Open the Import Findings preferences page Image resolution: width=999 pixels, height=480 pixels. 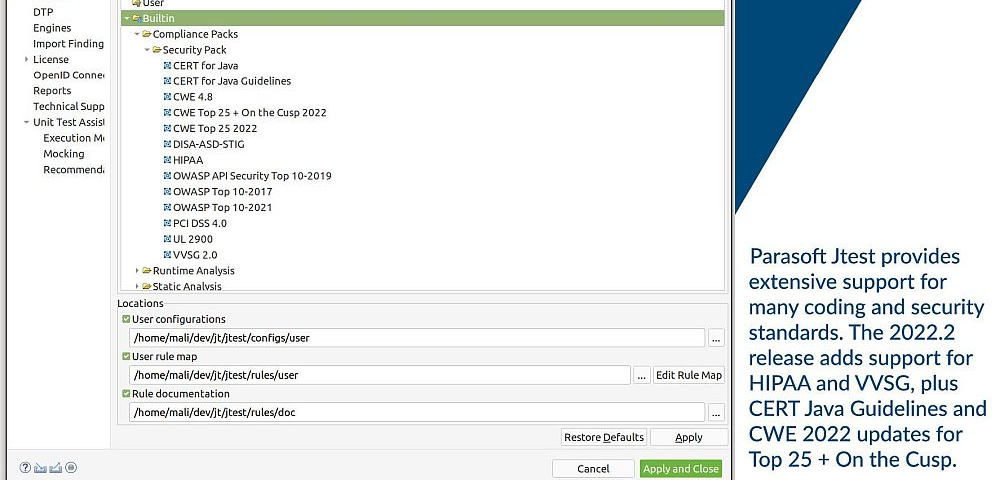(x=68, y=43)
